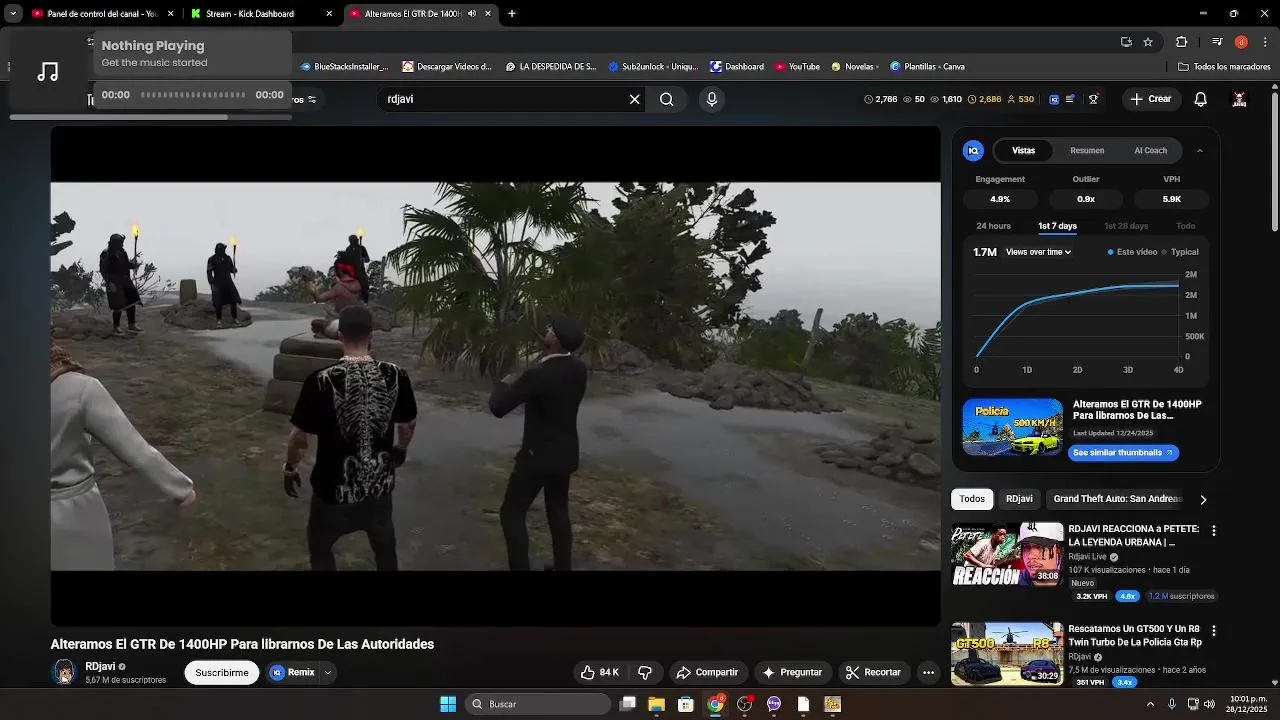
Task: Open the browser extensions puzzle icon
Action: click(x=1181, y=42)
